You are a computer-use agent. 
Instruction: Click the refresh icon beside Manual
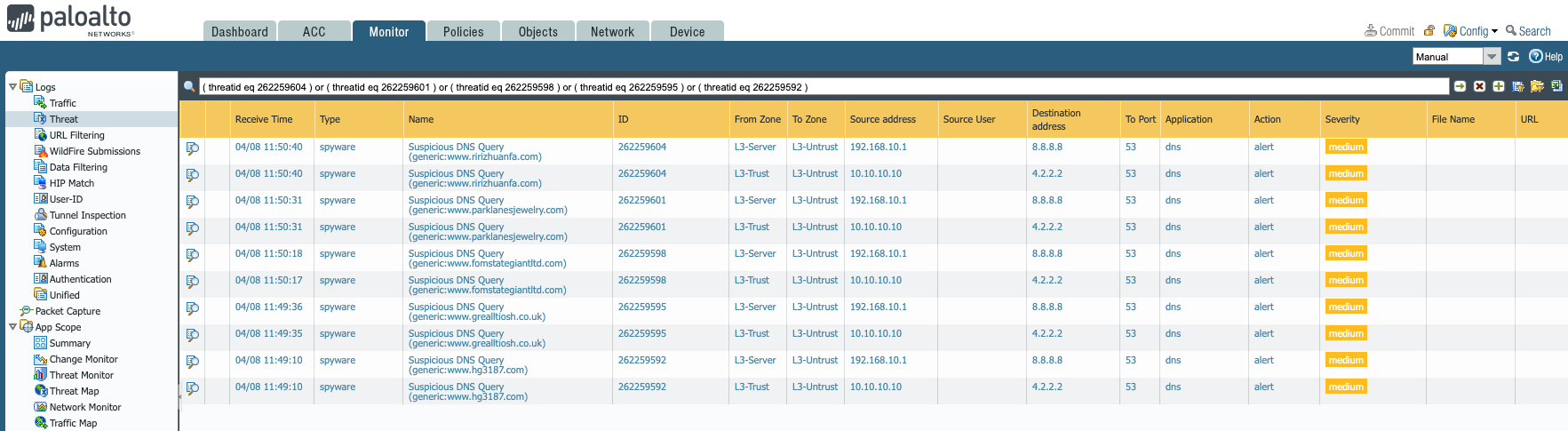tap(1513, 56)
